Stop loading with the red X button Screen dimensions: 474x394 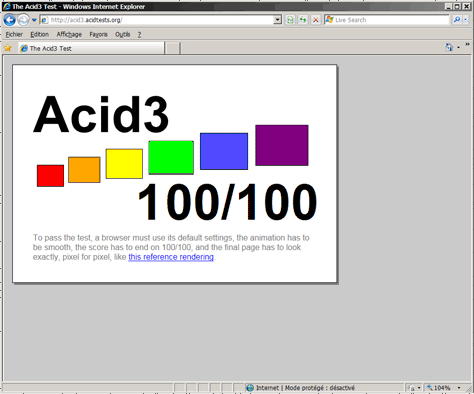pos(315,20)
